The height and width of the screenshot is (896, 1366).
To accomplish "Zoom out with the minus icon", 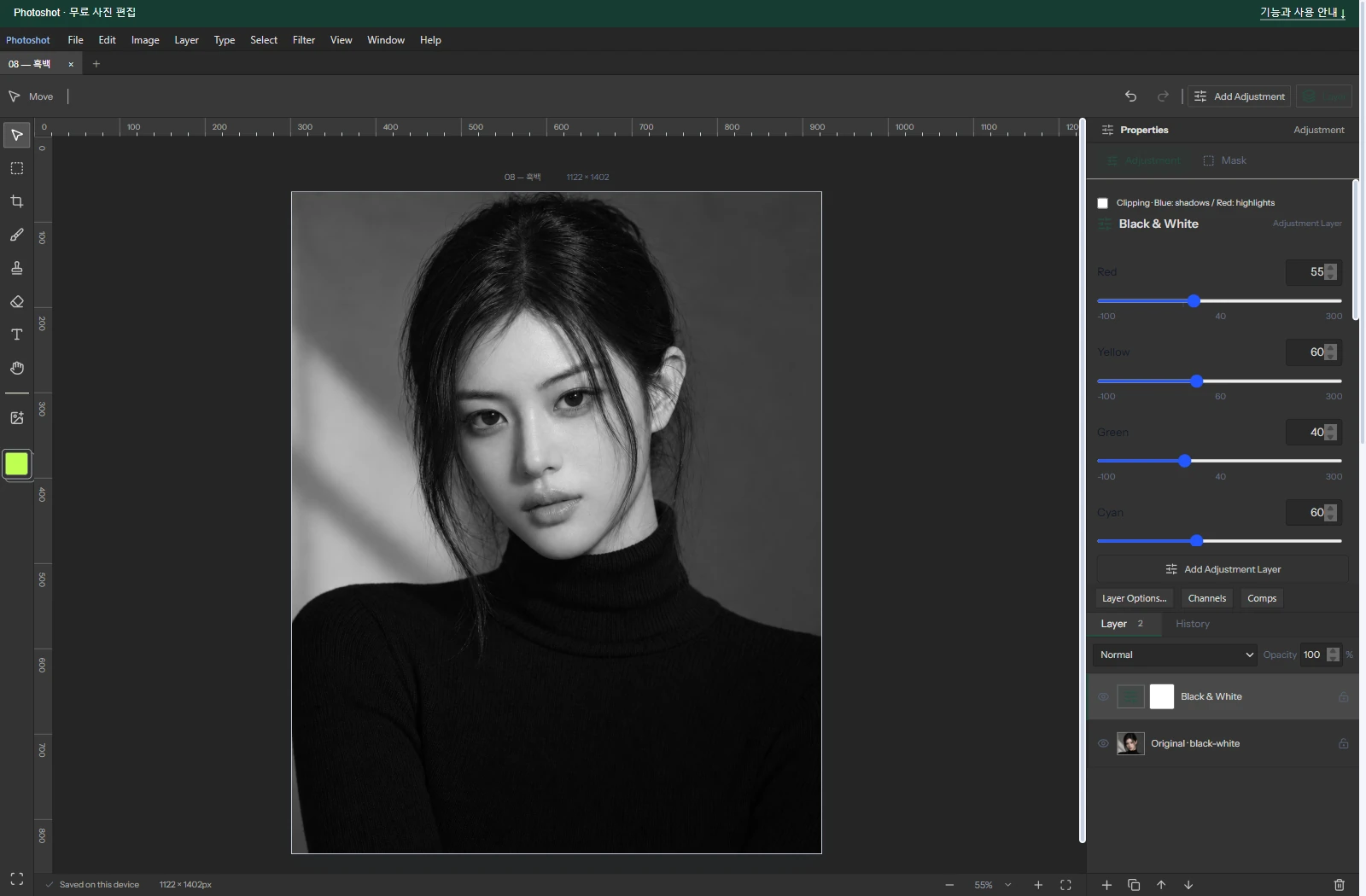I will (x=949, y=885).
